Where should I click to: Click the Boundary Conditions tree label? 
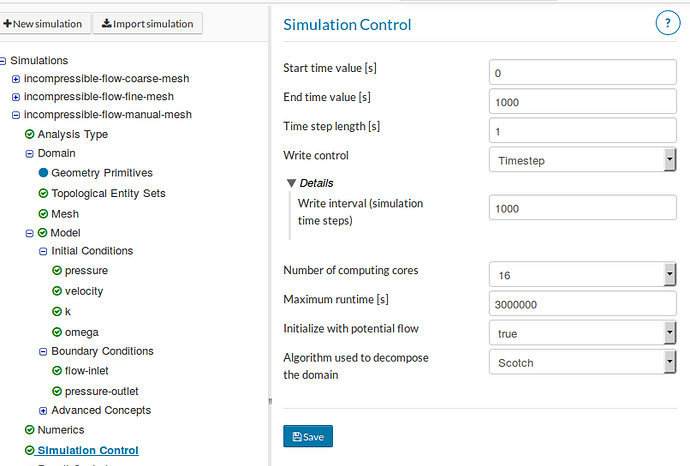(x=103, y=352)
